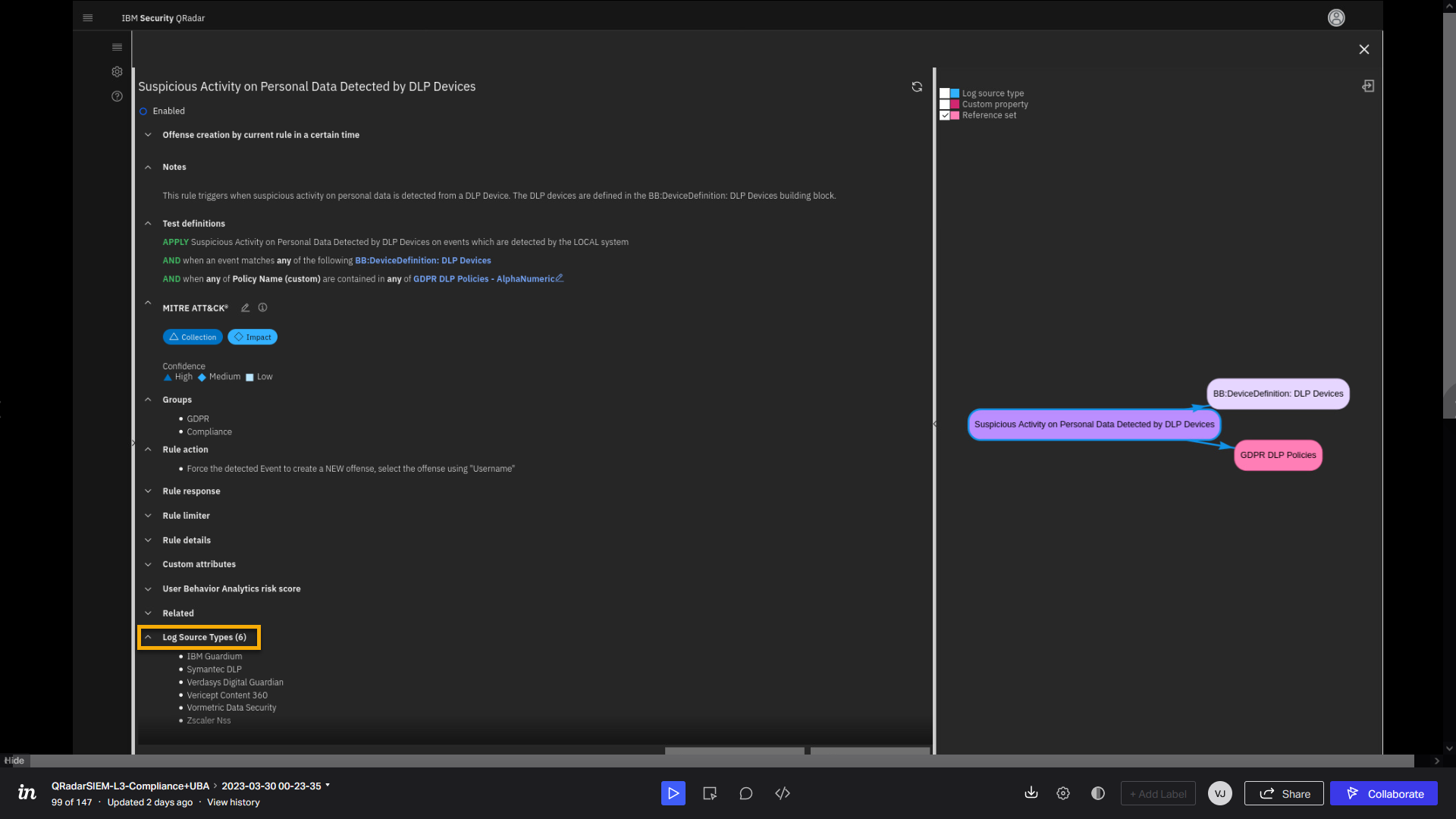
Task: Open the IBM Security QRadar hamburger menu
Action: pyautogui.click(x=88, y=17)
